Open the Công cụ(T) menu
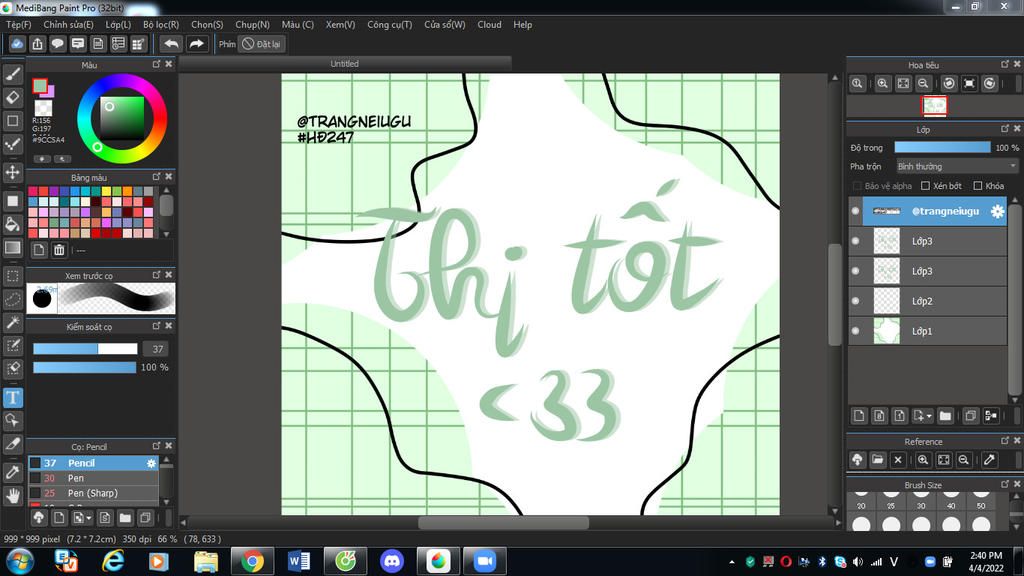Viewport: 1024px width, 576px height. [x=389, y=24]
